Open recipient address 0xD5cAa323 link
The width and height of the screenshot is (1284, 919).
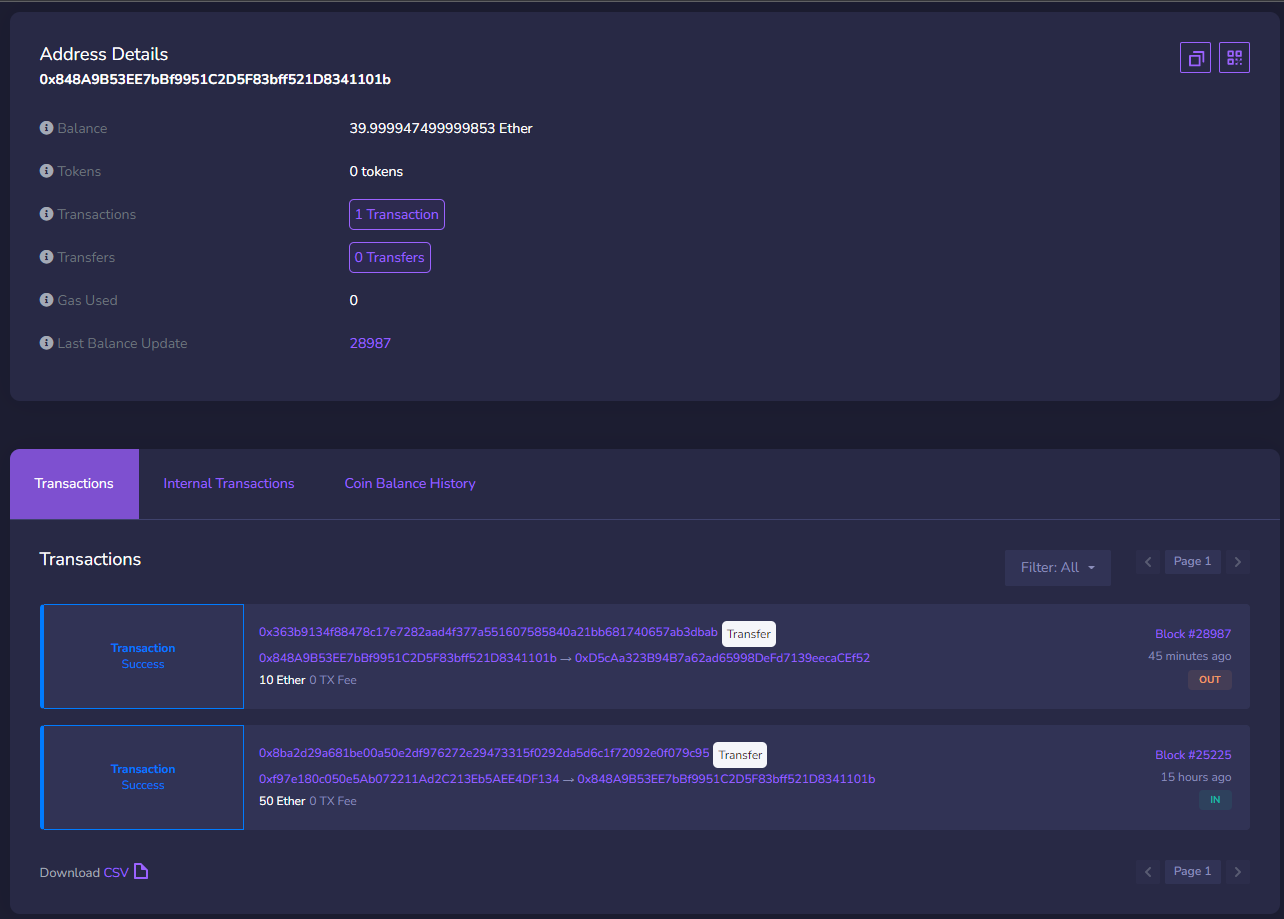click(x=722, y=658)
